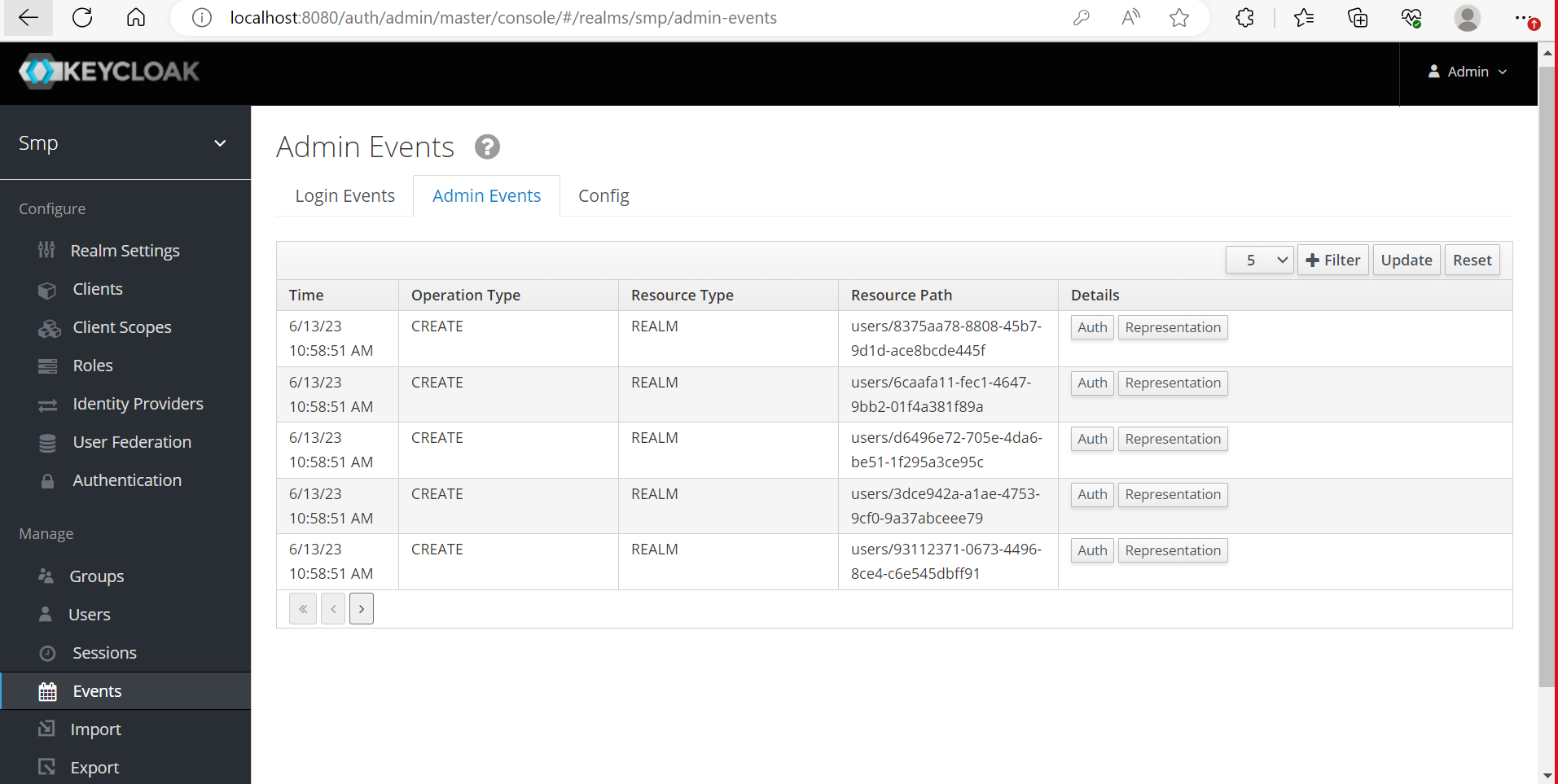This screenshot has width=1558, height=784.
Task: Open the Filter panel
Action: click(x=1332, y=259)
